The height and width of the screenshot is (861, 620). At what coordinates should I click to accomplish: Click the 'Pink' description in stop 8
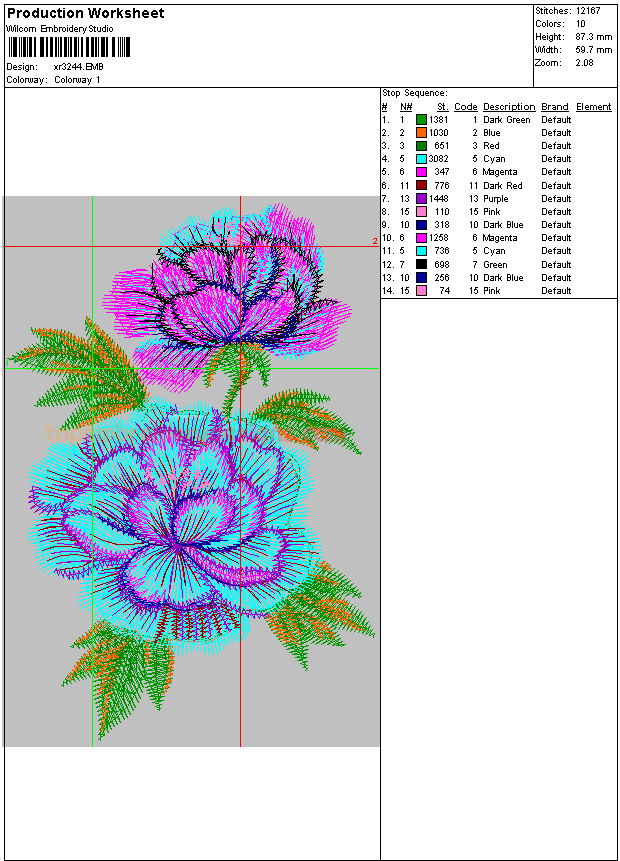click(491, 212)
